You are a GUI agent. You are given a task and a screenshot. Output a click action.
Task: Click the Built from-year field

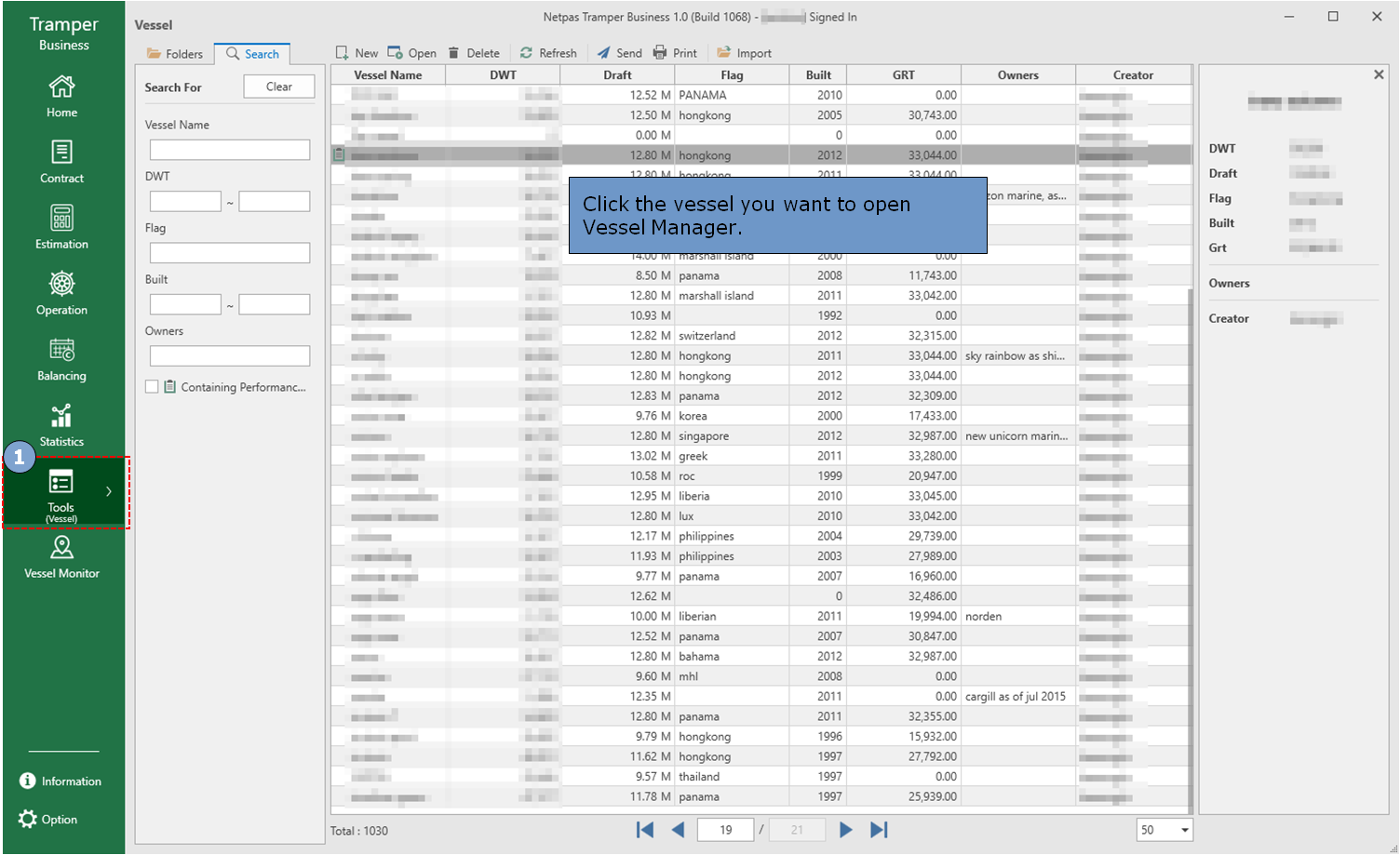pos(185,304)
